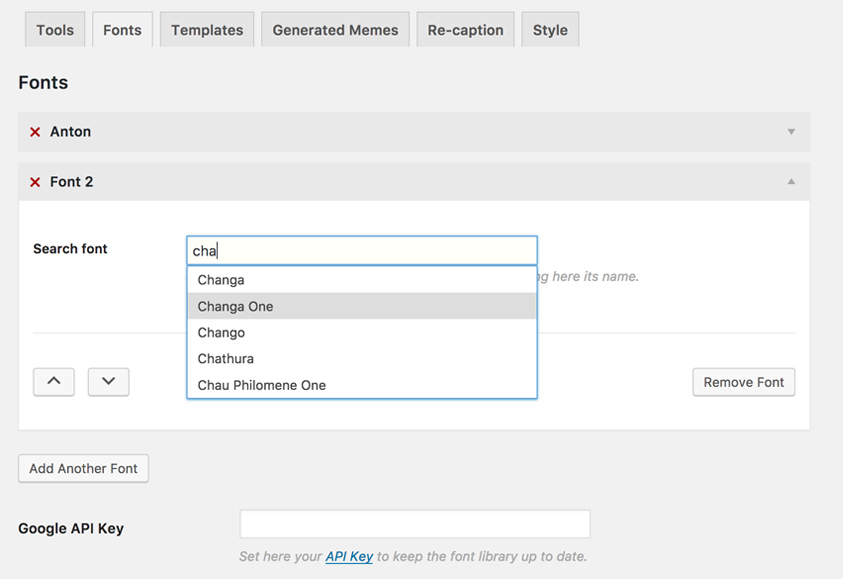Image resolution: width=843 pixels, height=579 pixels.
Task: Move Font 2 up with the up arrow
Action: click(53, 381)
